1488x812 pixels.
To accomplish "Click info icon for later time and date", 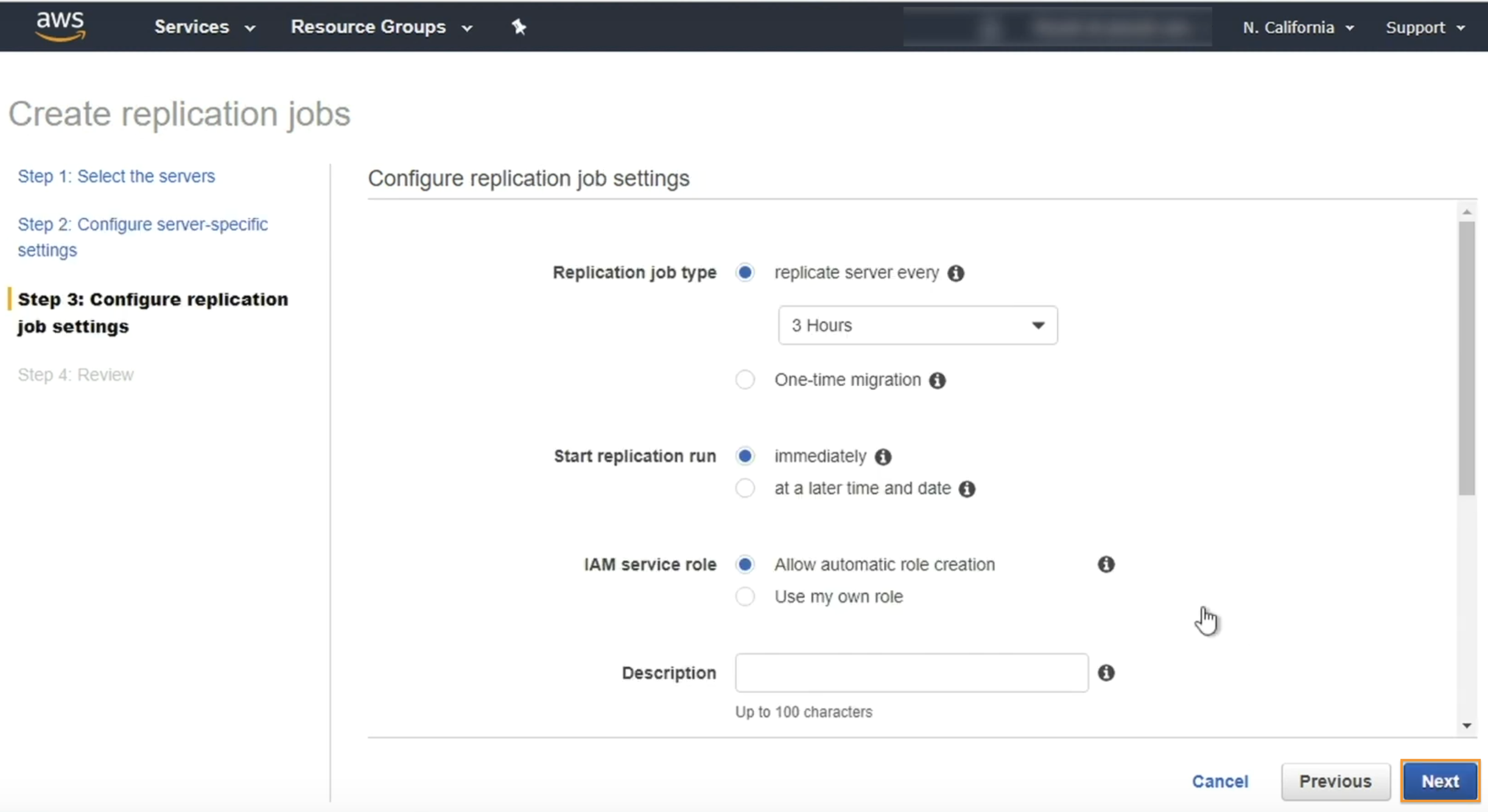I will pyautogui.click(x=966, y=489).
